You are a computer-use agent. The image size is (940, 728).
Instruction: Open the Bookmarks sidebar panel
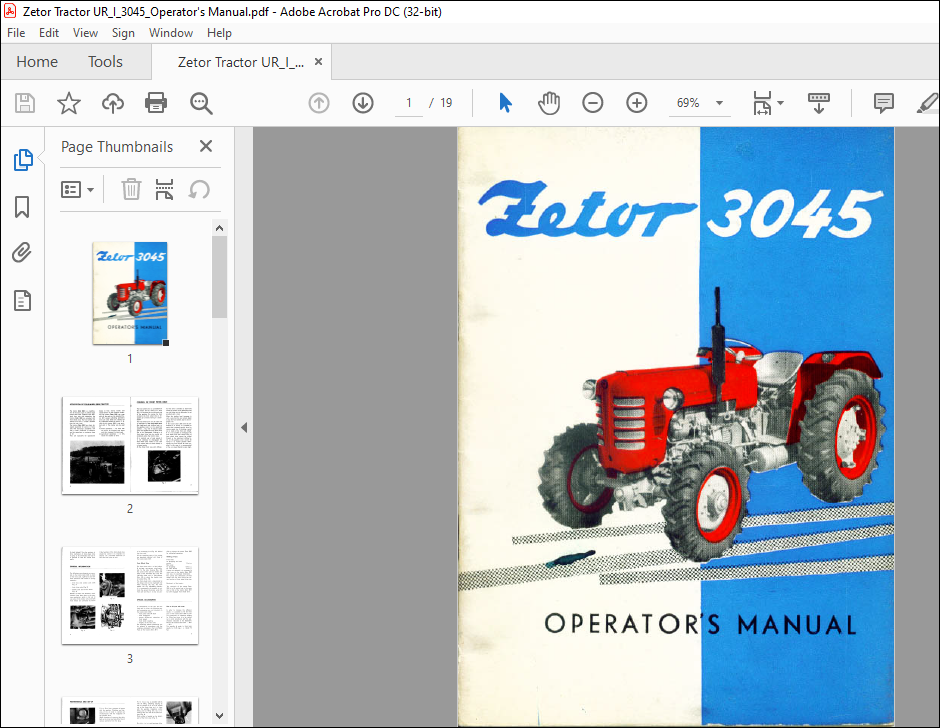[x=22, y=207]
